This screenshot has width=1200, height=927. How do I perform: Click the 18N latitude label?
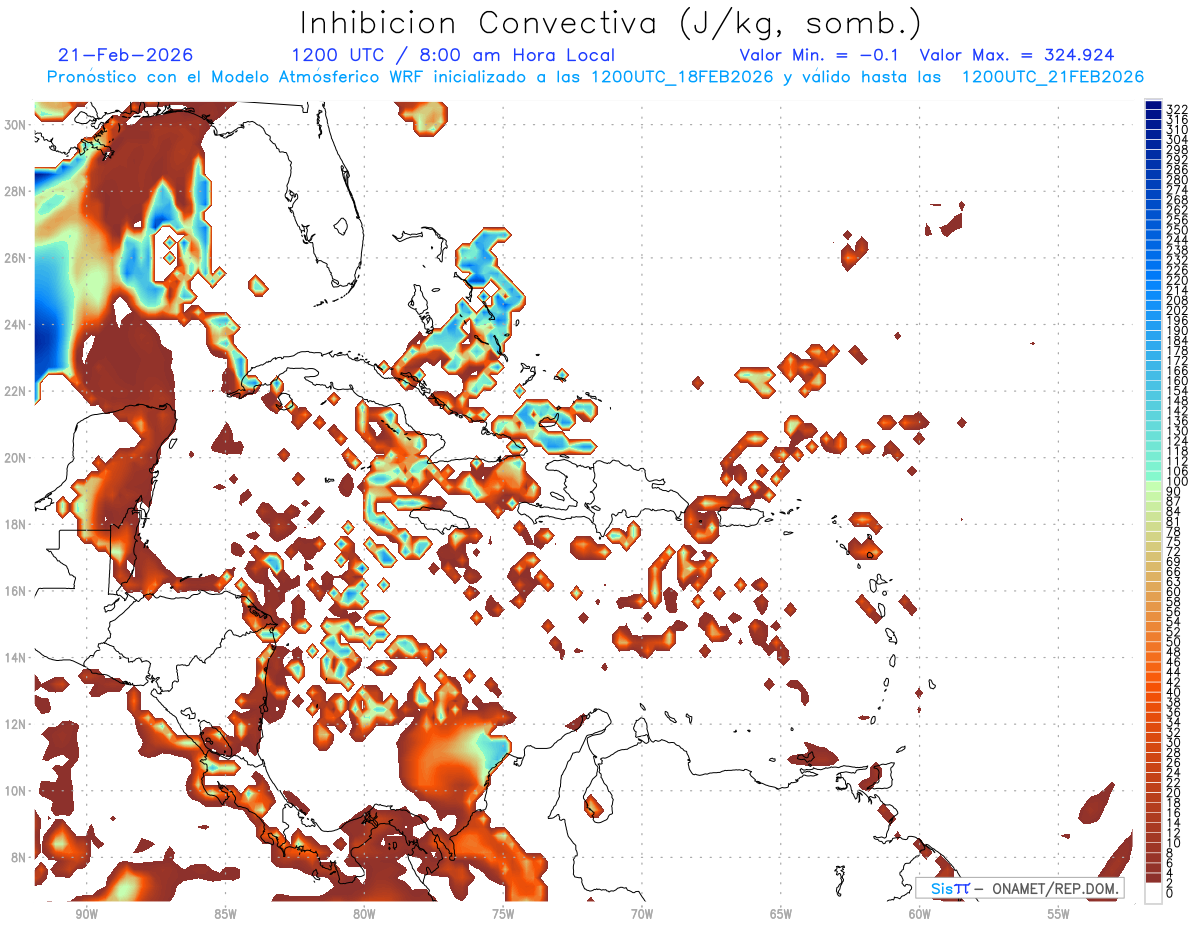click(x=14, y=524)
